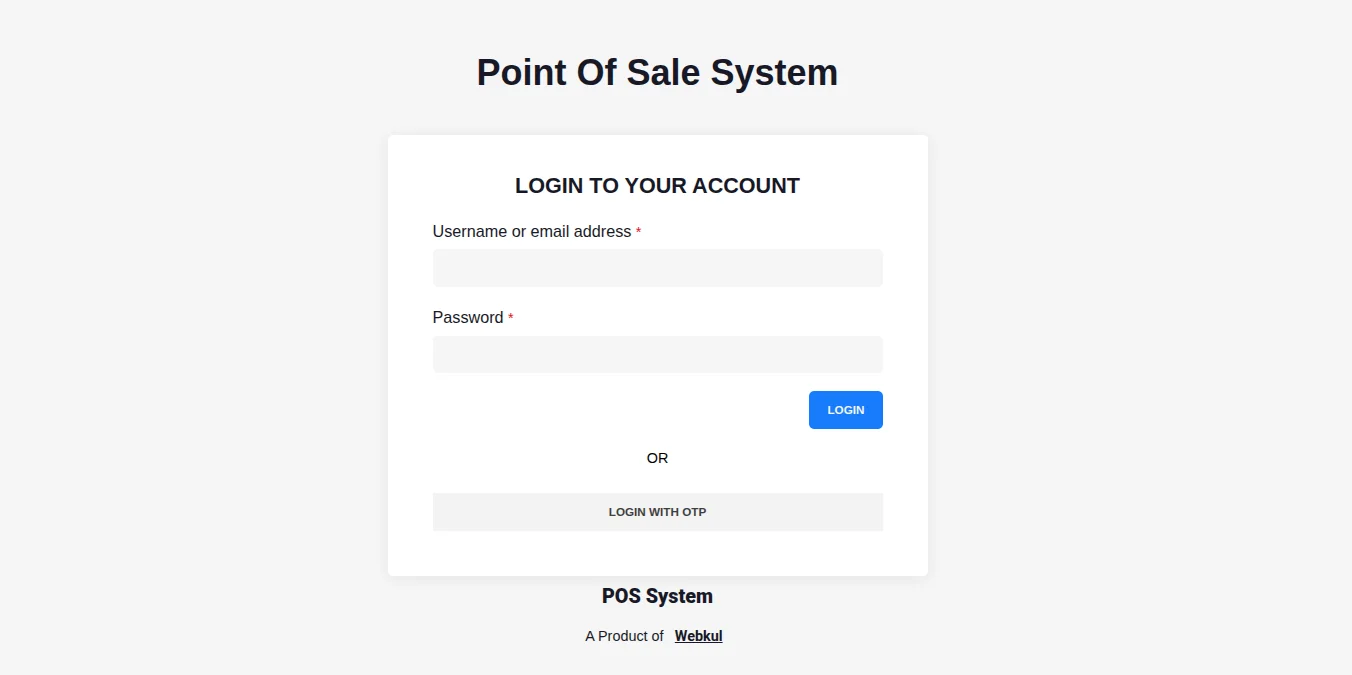Visit Webkul from the footer

698,636
